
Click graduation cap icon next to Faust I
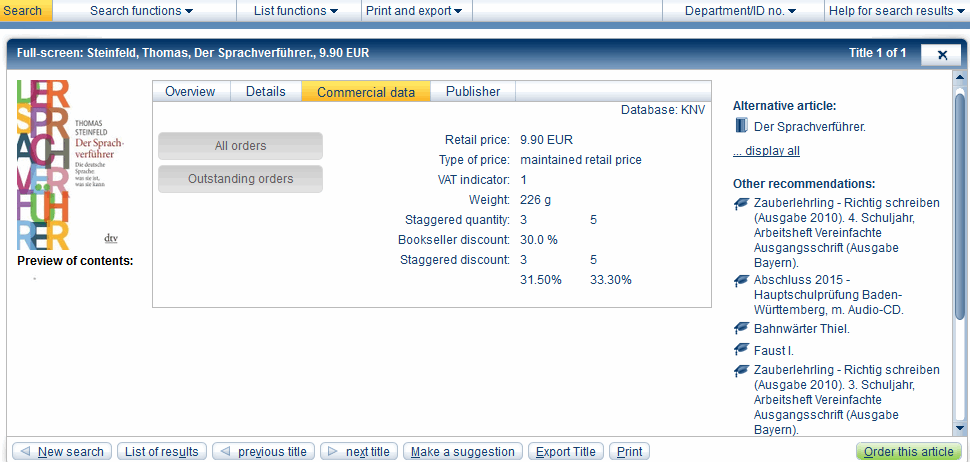[x=741, y=350]
